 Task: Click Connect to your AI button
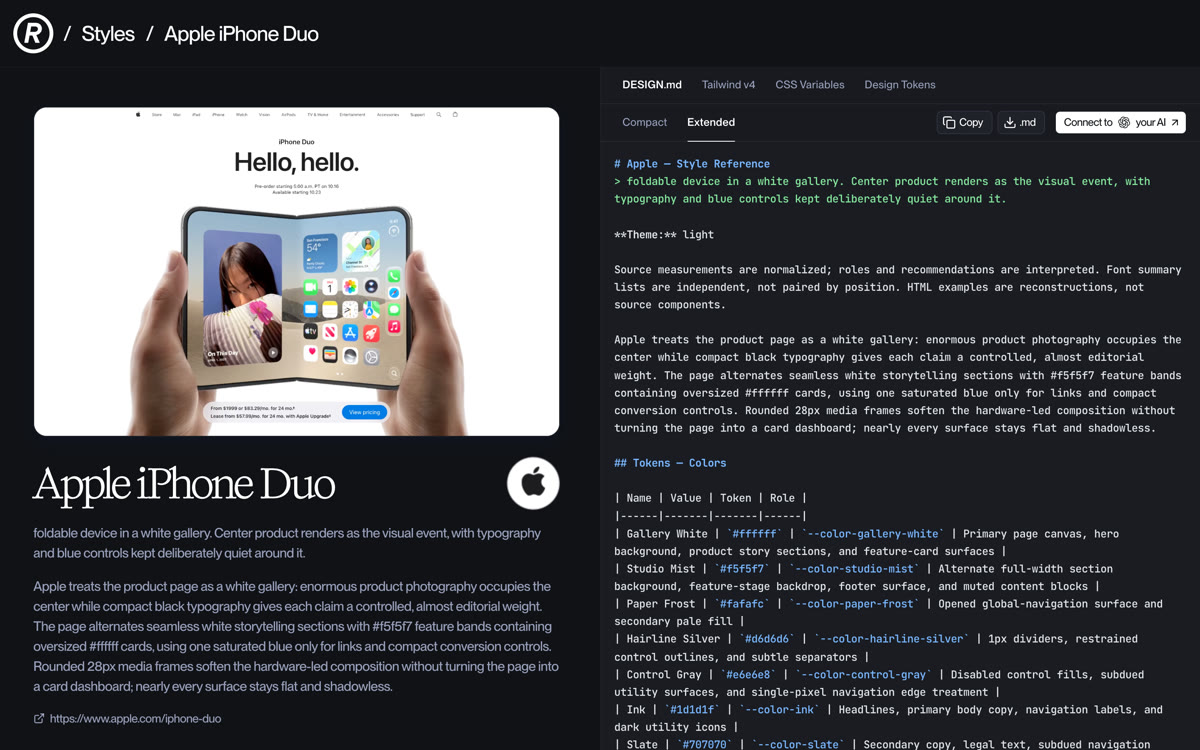(x=1121, y=122)
